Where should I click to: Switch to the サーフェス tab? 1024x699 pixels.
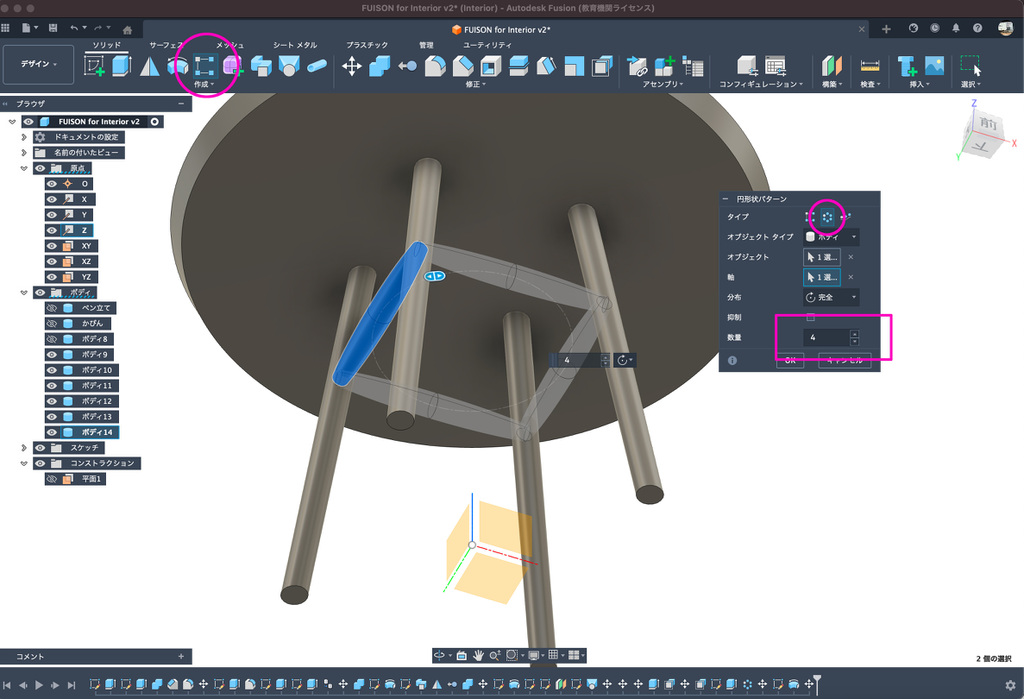coord(166,45)
